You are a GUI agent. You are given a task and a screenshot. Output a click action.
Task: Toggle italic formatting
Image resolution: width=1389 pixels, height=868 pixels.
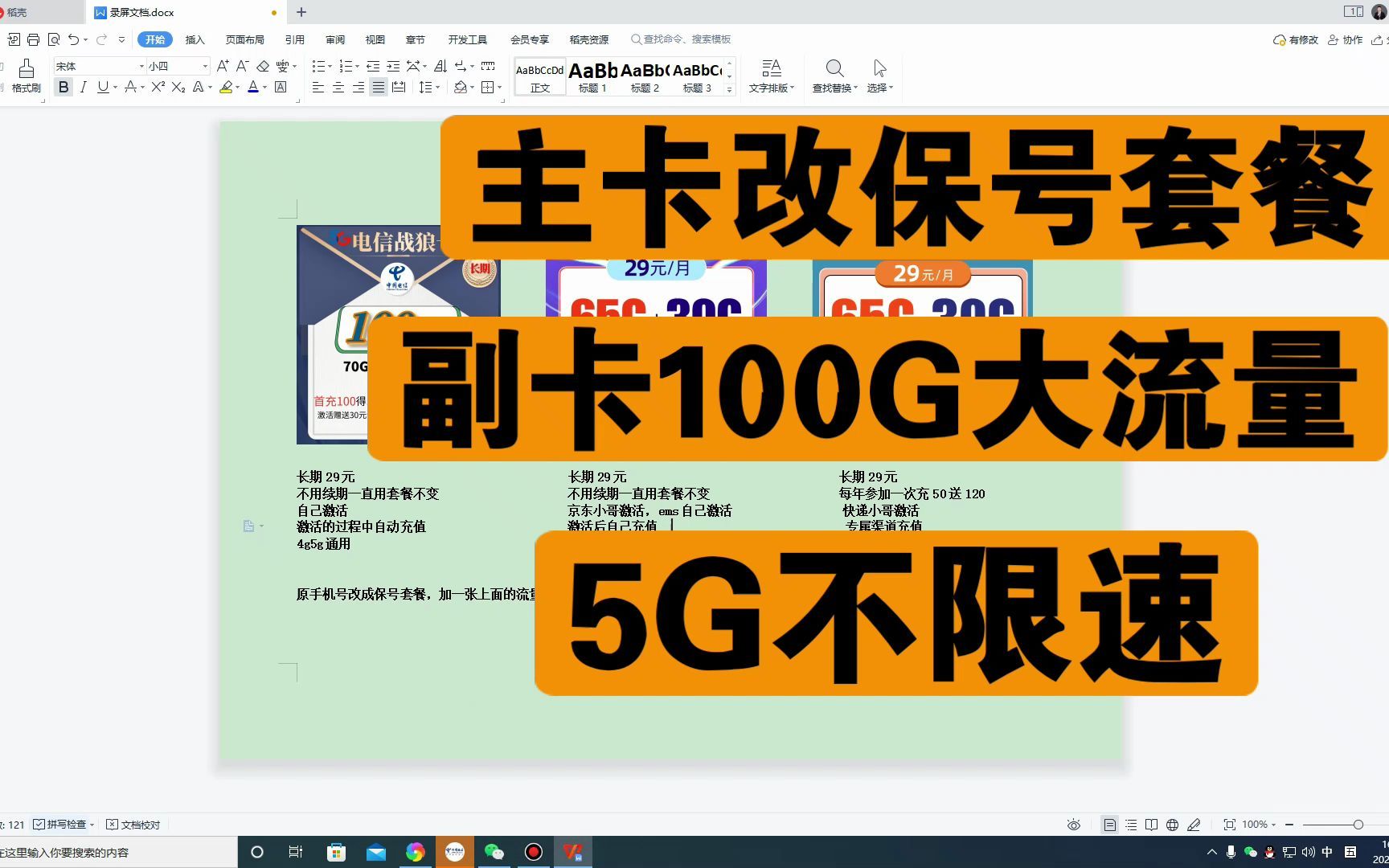point(83,87)
